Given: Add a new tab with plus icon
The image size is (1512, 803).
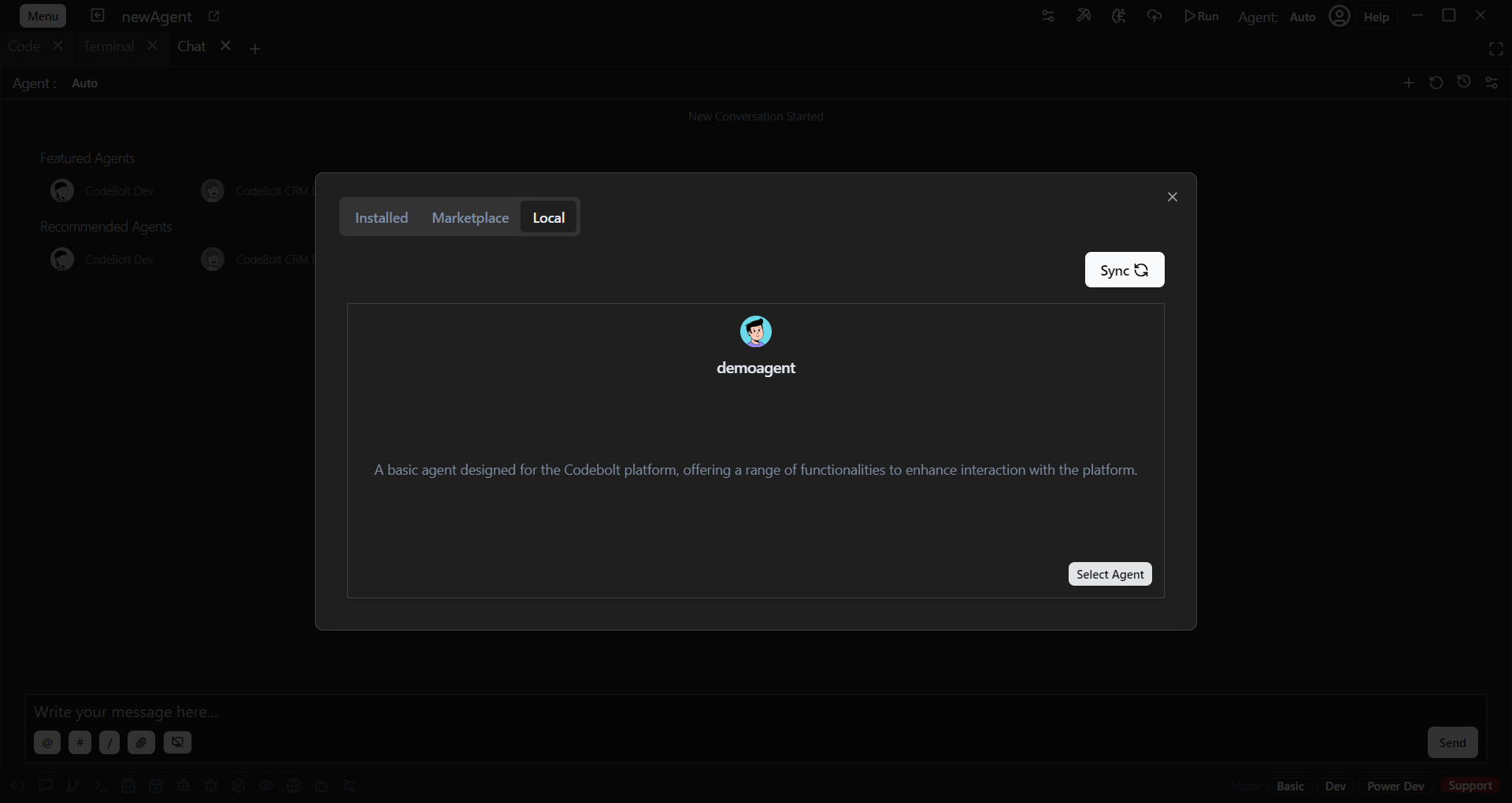Looking at the screenshot, I should point(255,49).
